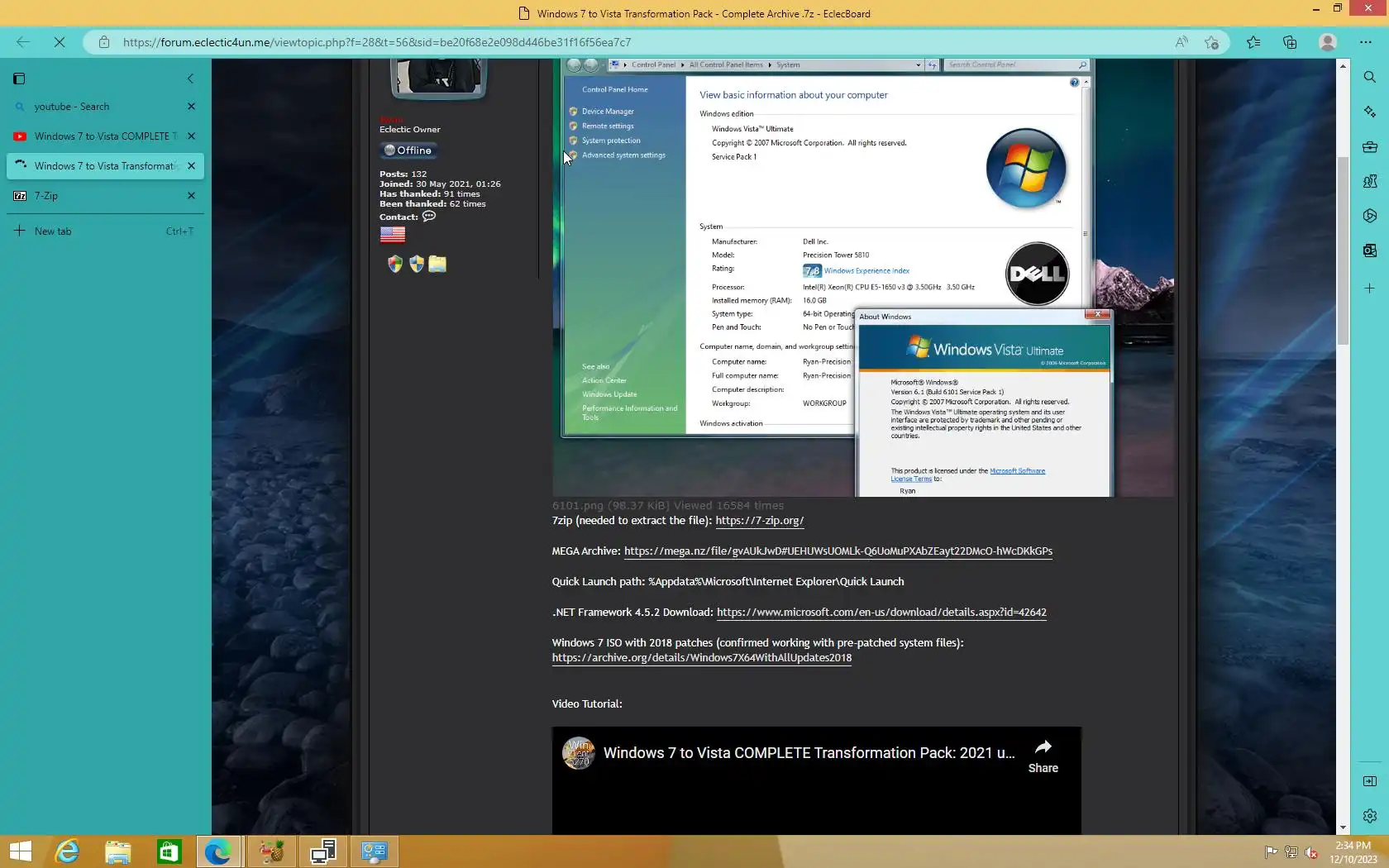The width and height of the screenshot is (1389, 868).
Task: Open the Favorites list
Action: coord(1253,42)
